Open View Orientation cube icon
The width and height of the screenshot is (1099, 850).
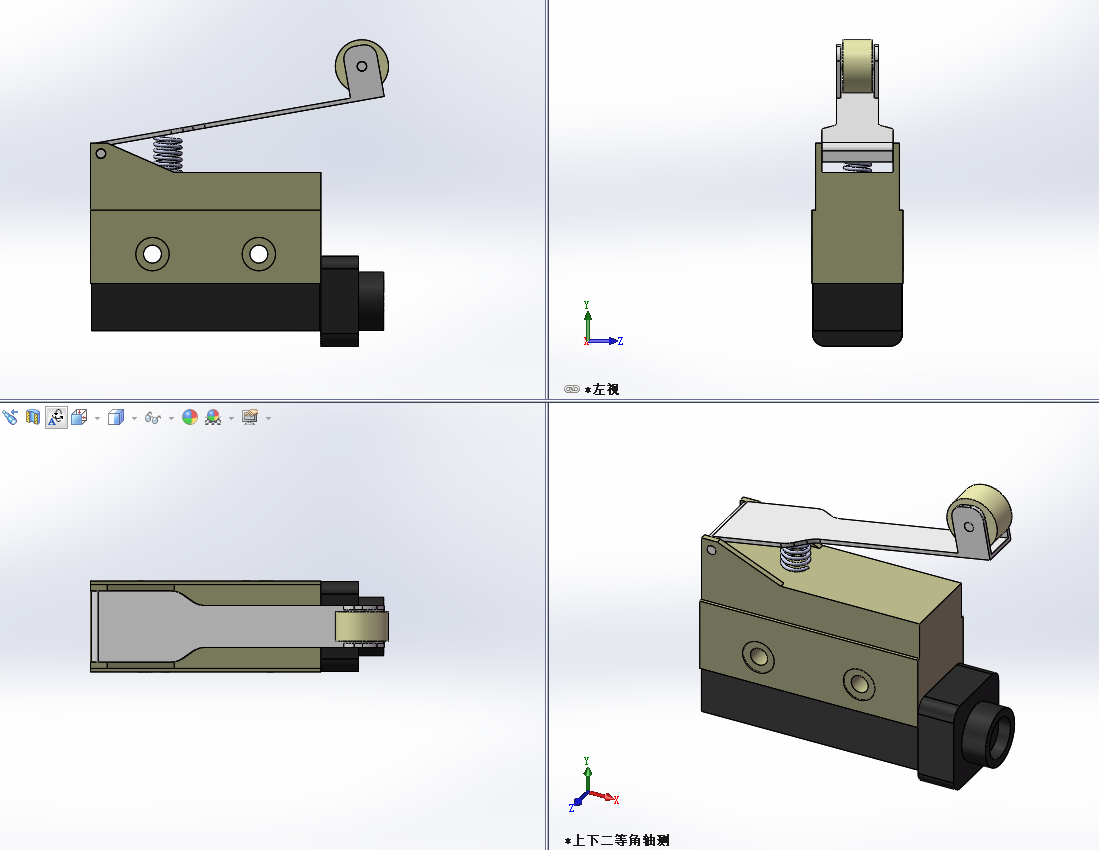[x=79, y=418]
